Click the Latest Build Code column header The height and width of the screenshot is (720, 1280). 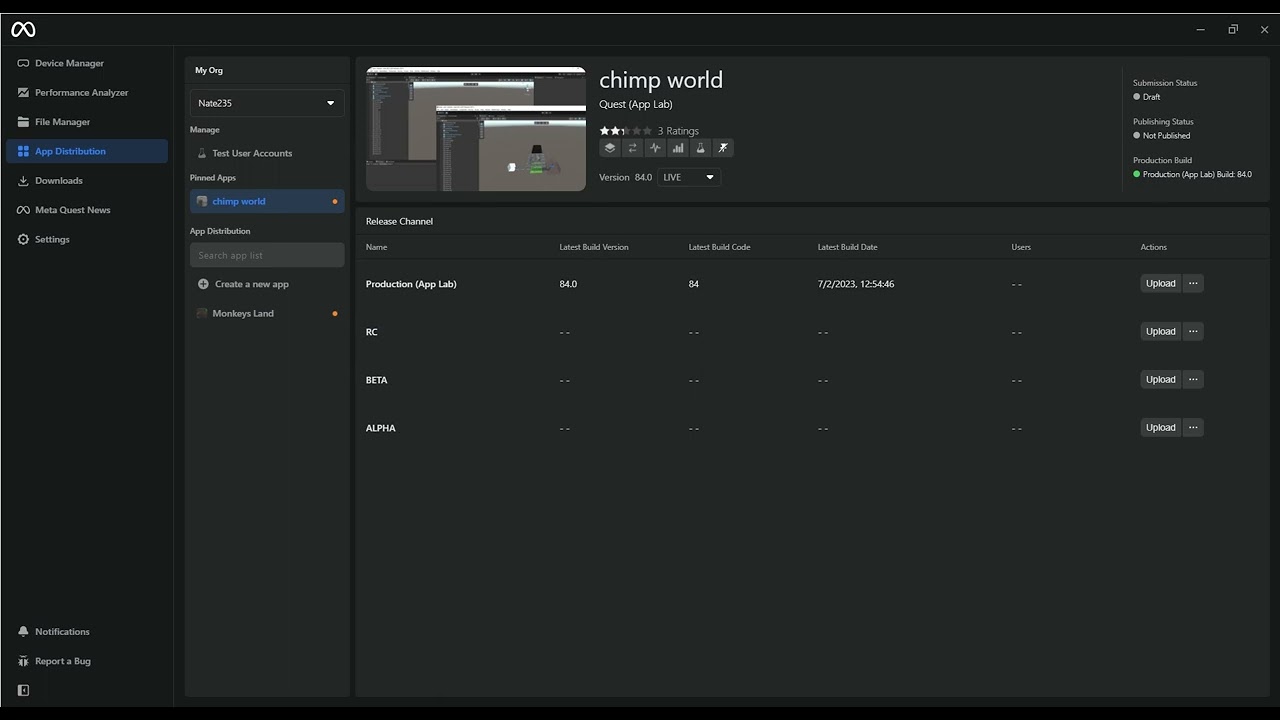click(719, 247)
